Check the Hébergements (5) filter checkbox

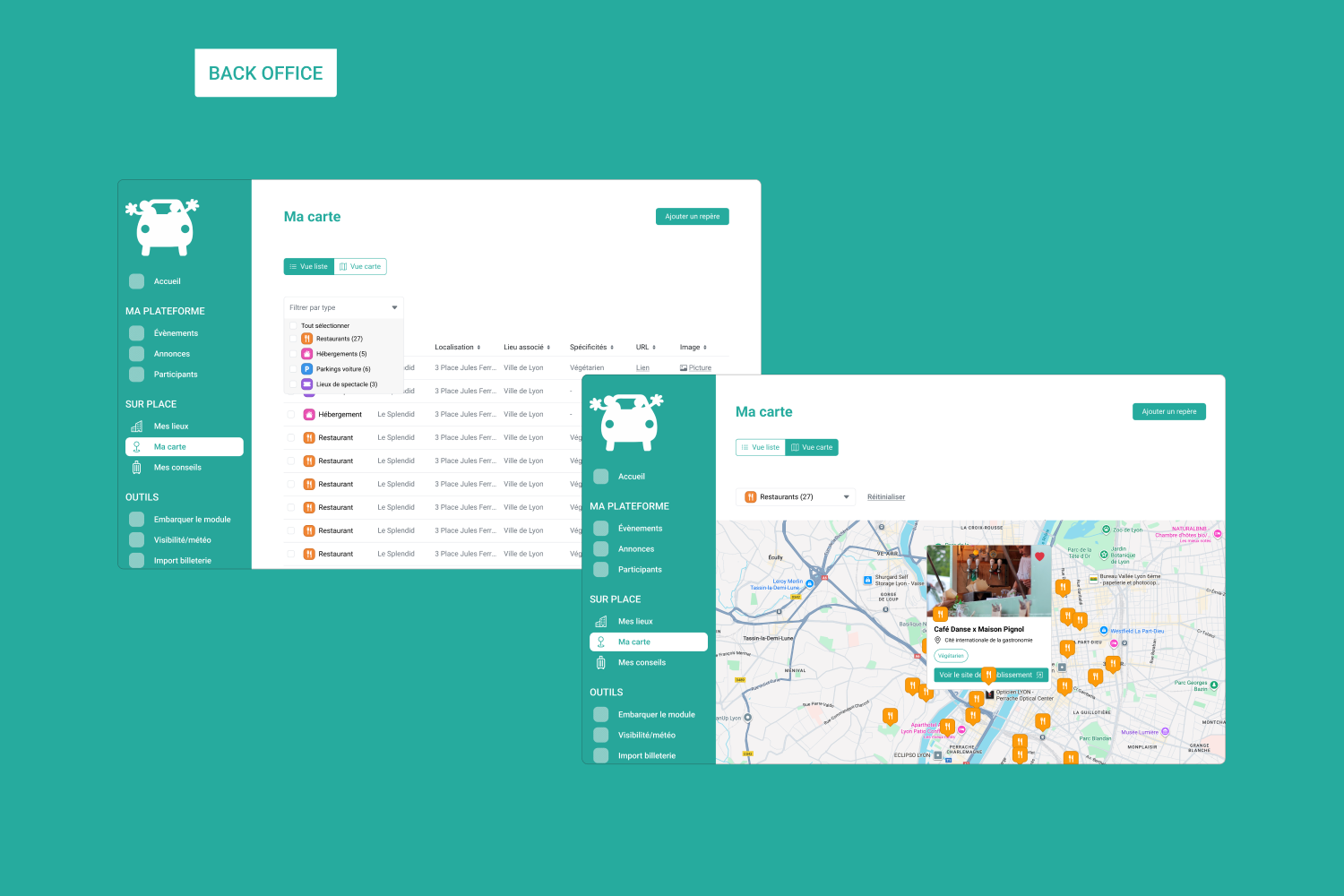[x=293, y=354]
